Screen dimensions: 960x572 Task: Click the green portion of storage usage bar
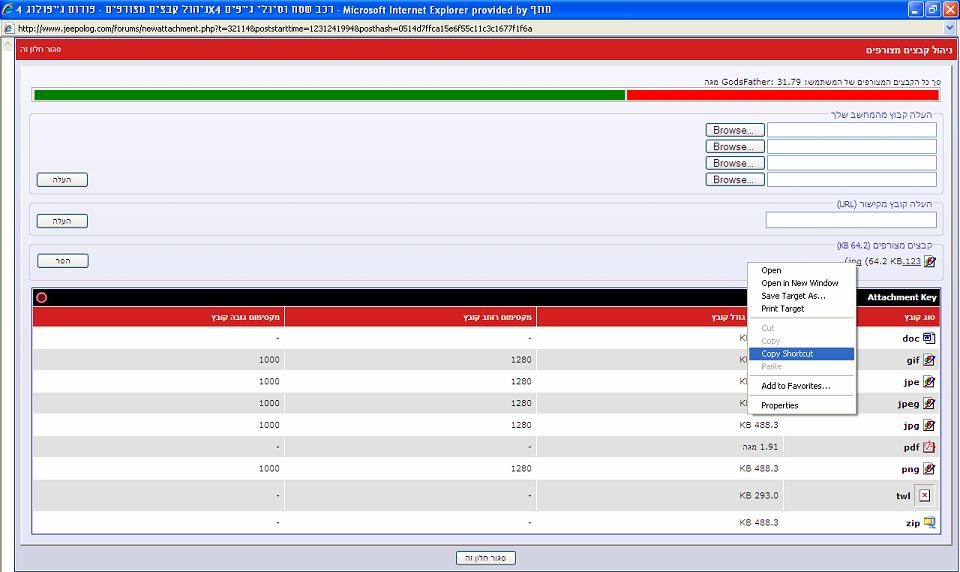329,95
